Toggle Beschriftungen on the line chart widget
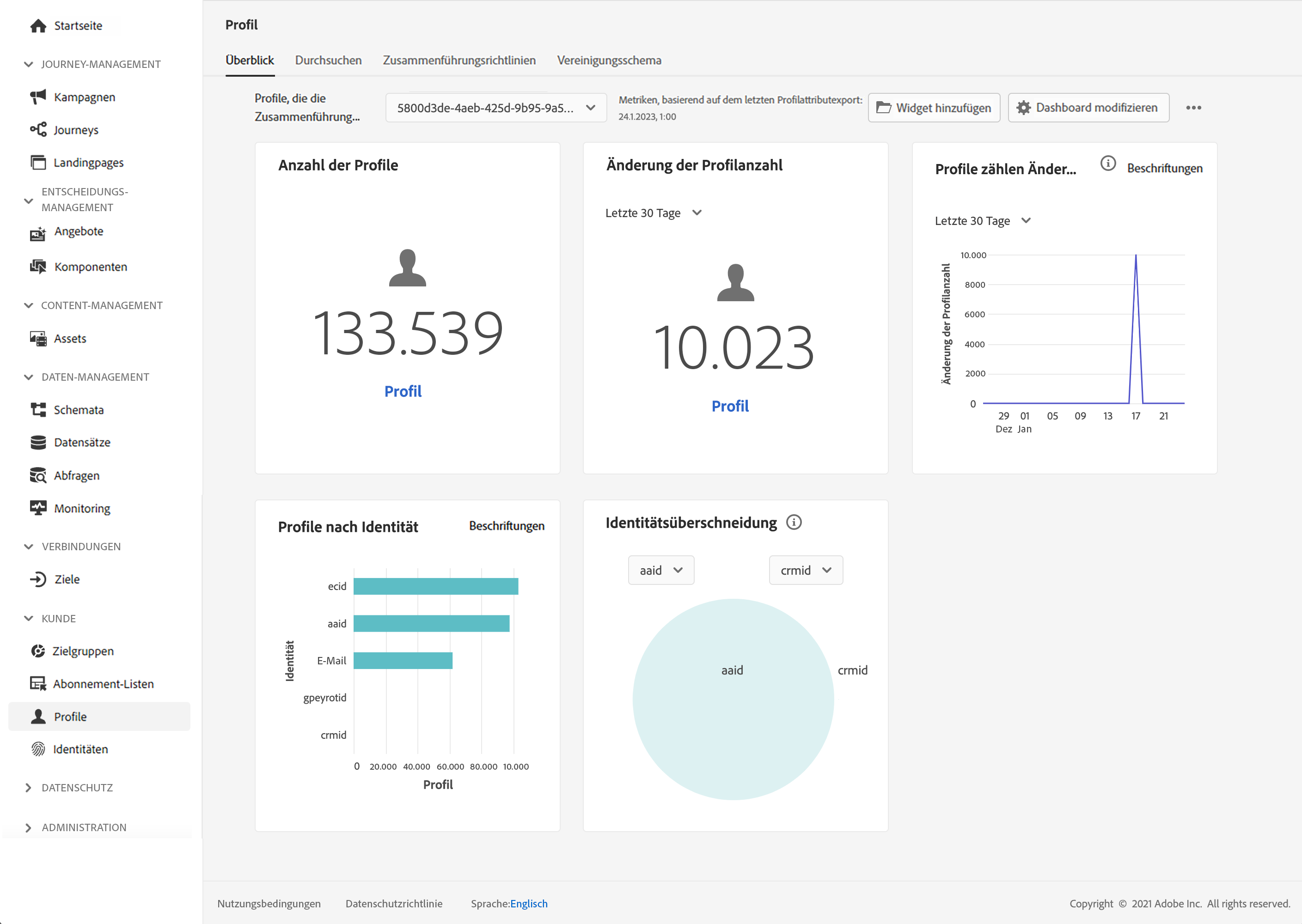 1164,169
